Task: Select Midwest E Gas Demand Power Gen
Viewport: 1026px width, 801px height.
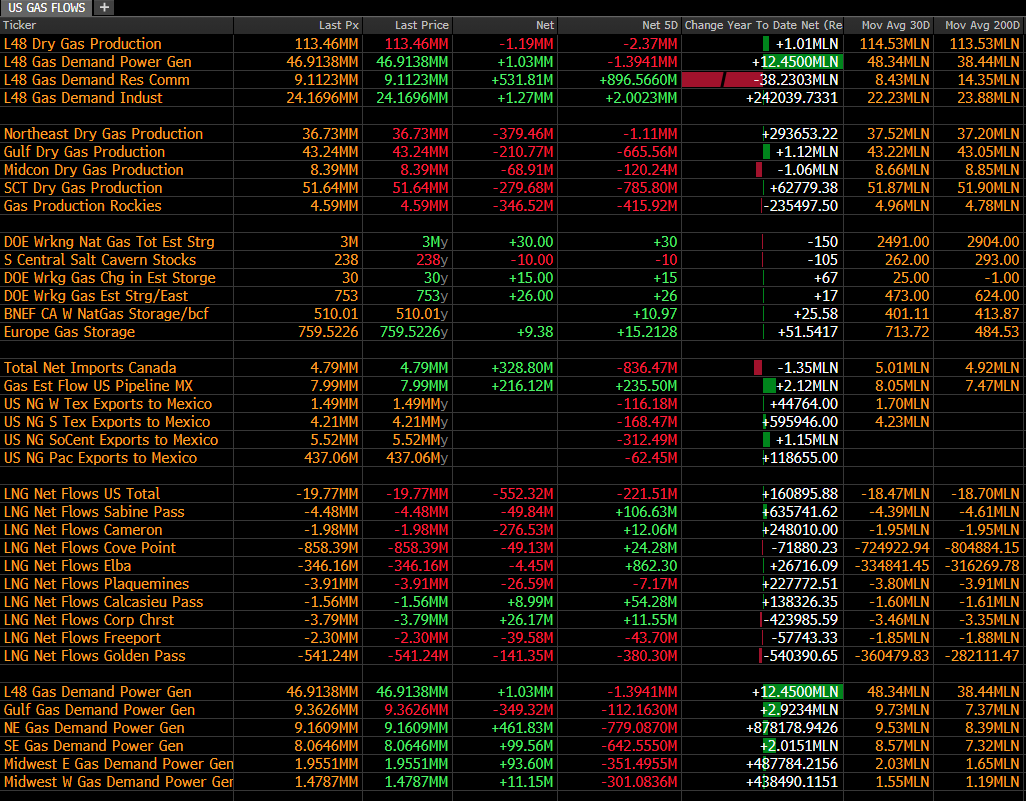Action: coord(118,764)
